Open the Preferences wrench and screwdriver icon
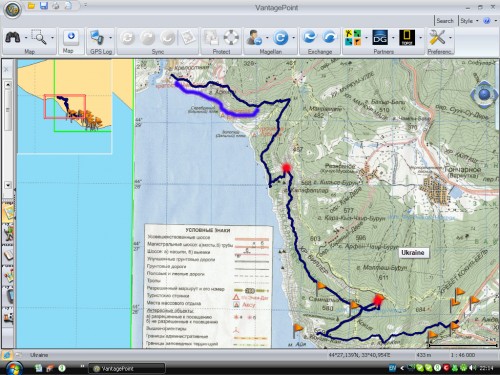Image resolution: width=500 pixels, height=375 pixels. coord(437,38)
